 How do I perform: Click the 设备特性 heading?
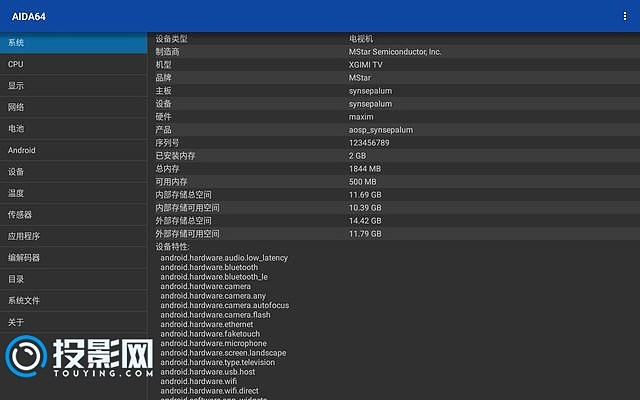[172, 247]
